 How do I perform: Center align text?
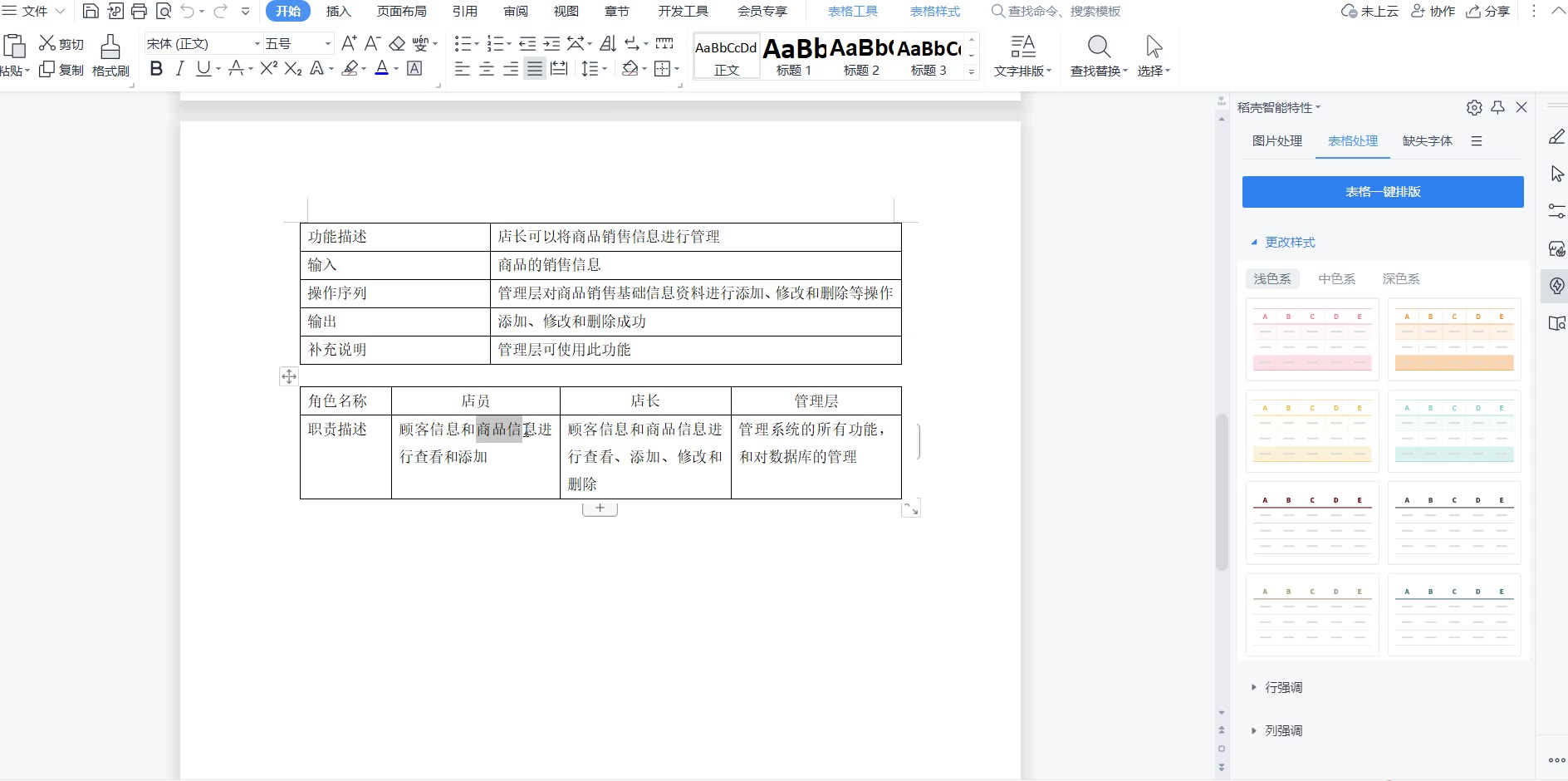[x=487, y=69]
